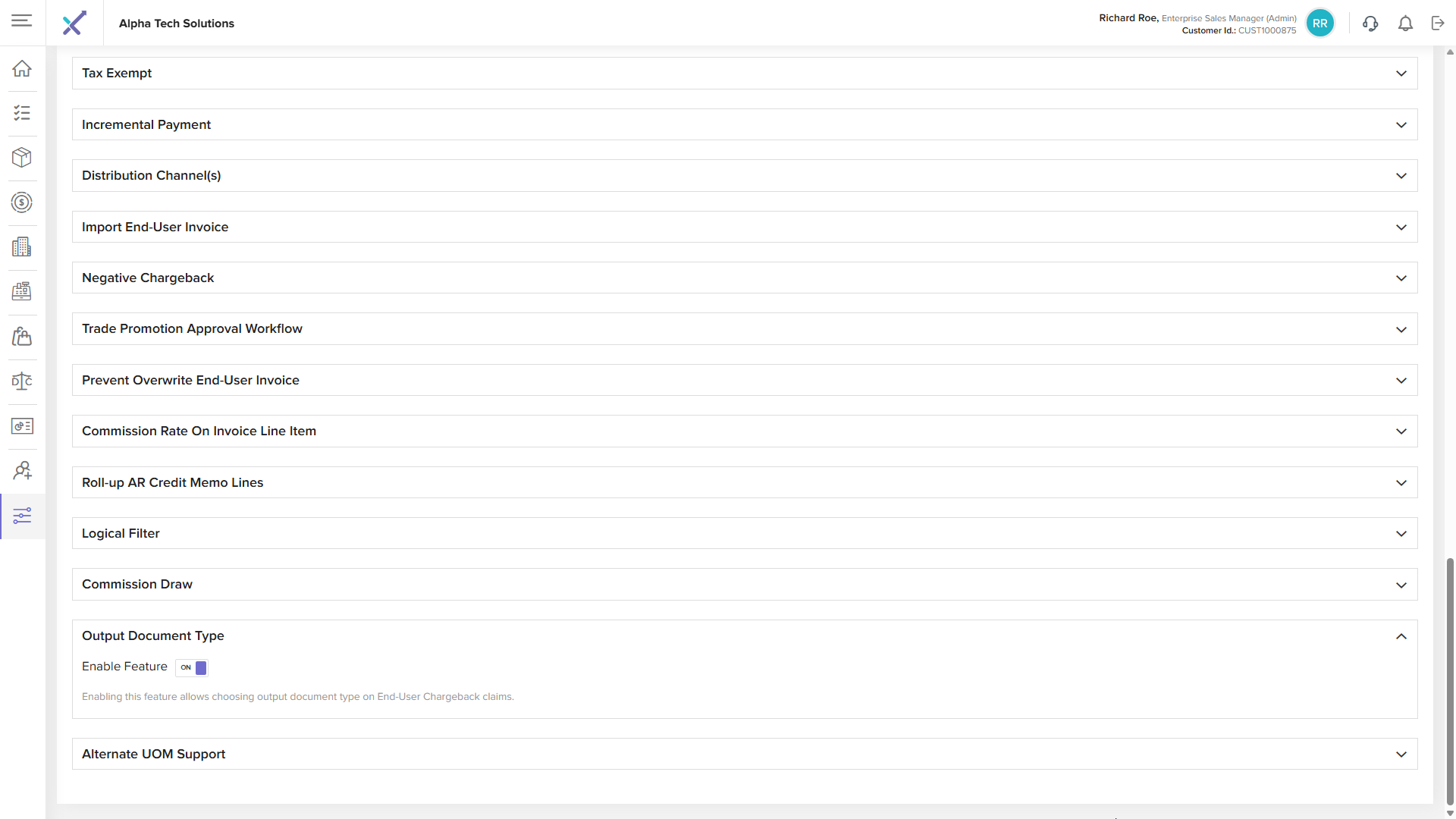The image size is (1456, 819).
Task: Click the vertical page scrollbar
Action: point(1450,681)
